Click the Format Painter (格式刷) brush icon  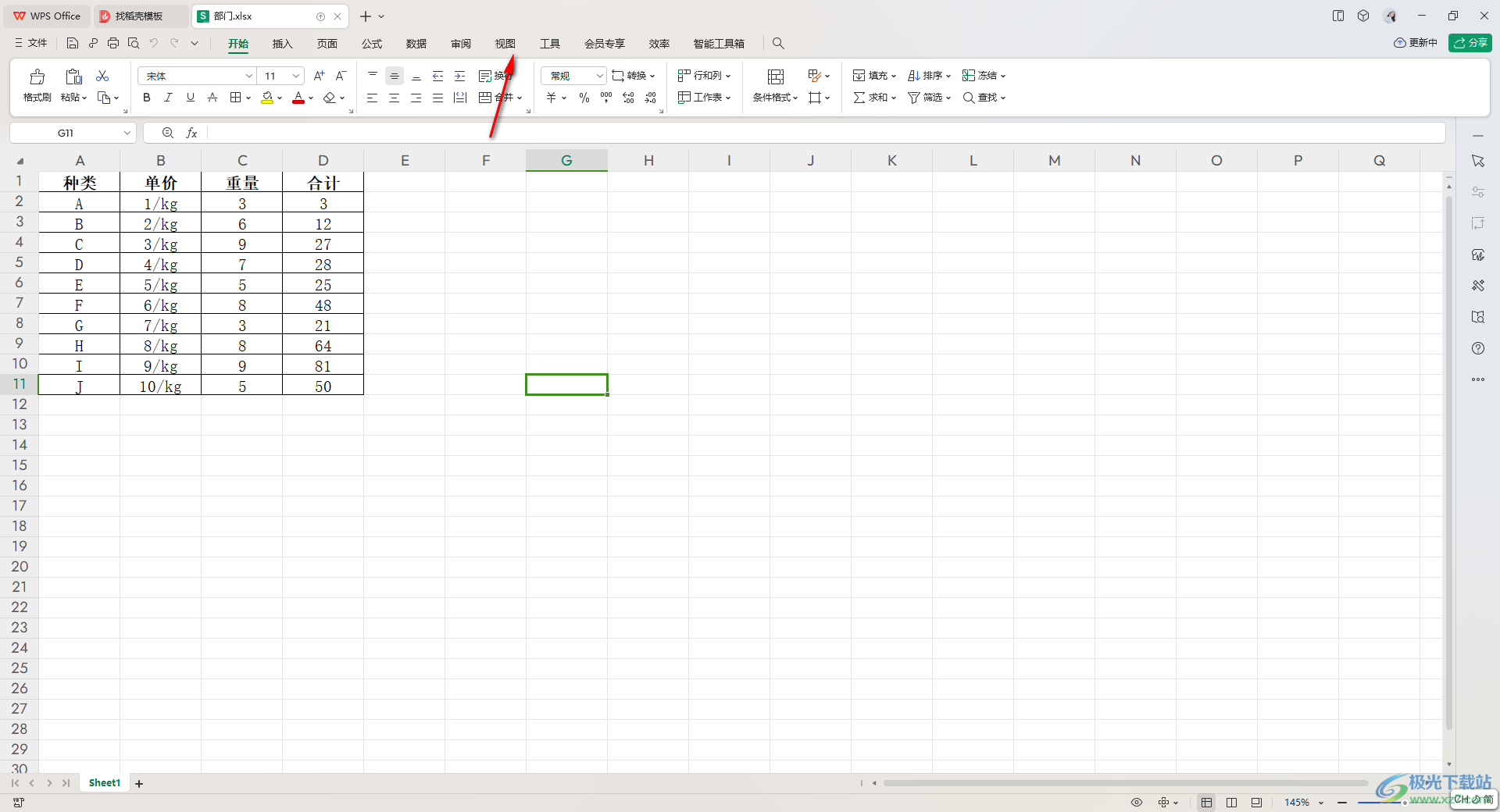click(37, 77)
